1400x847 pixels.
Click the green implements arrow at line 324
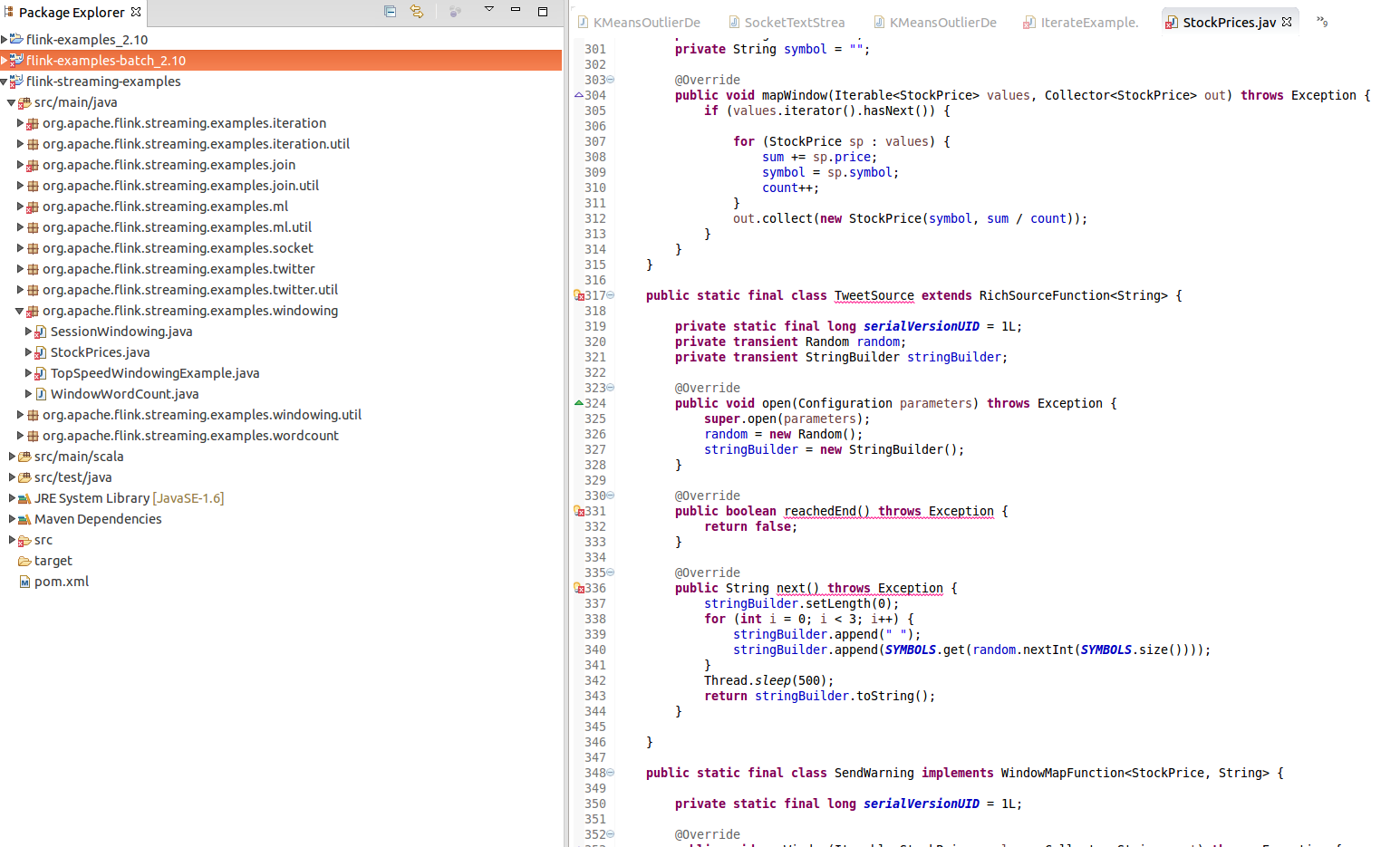pos(579,403)
